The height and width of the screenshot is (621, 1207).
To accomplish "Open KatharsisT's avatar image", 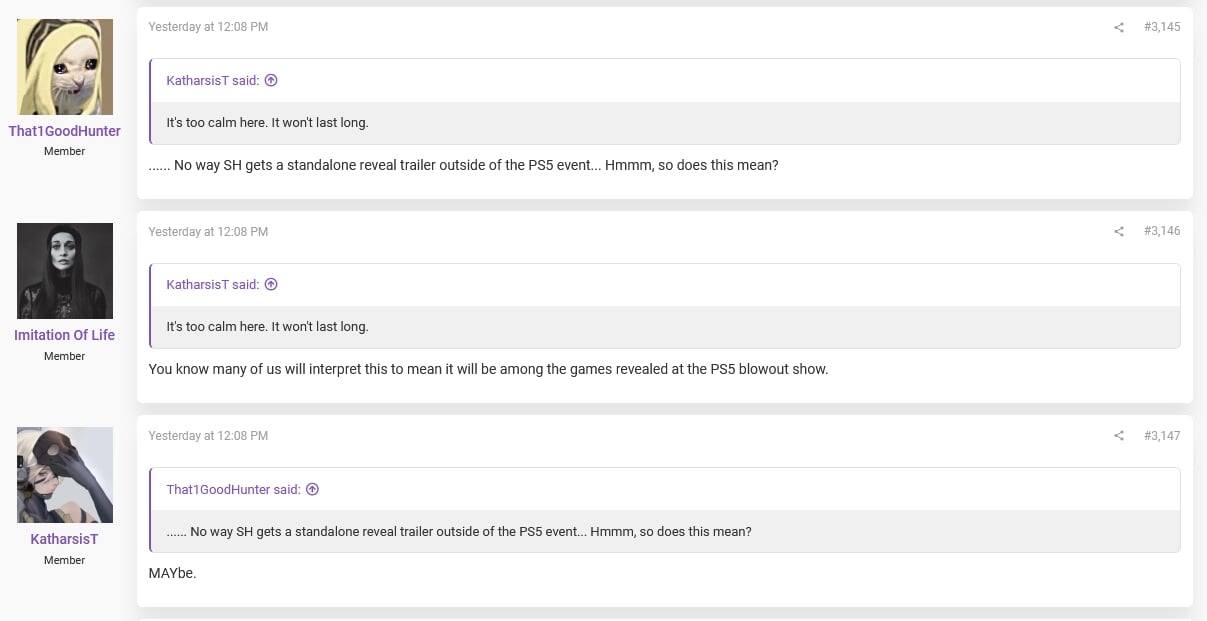I will click(x=65, y=475).
